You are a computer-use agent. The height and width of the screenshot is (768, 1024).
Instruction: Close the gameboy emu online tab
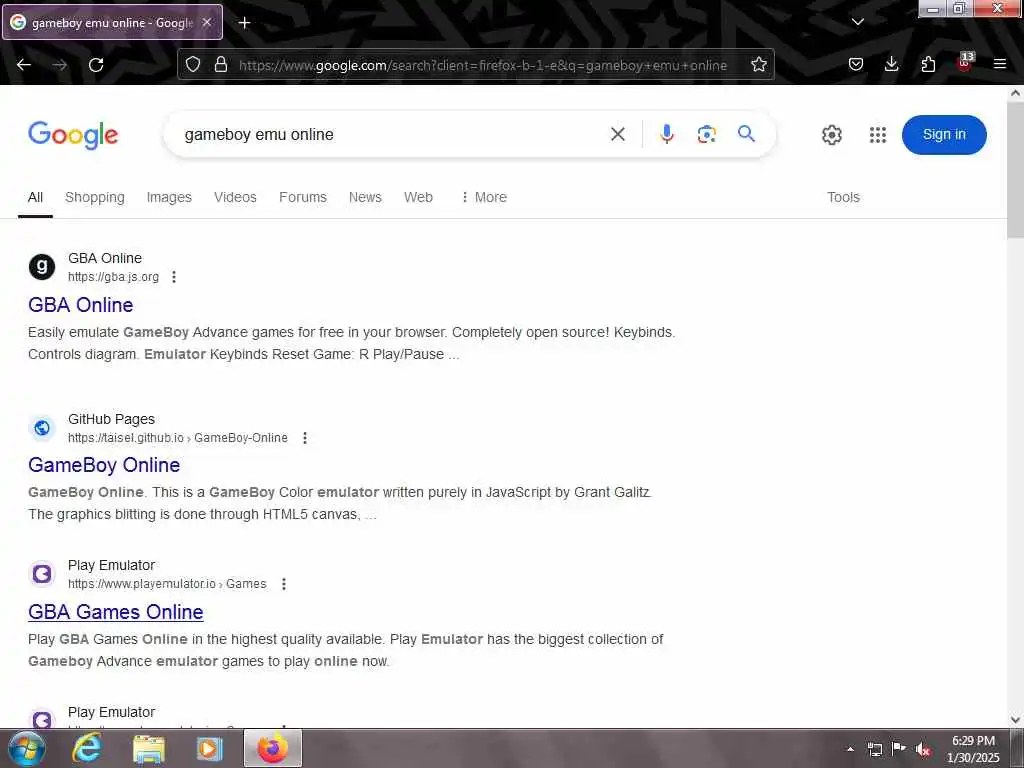pyautogui.click(x=206, y=22)
